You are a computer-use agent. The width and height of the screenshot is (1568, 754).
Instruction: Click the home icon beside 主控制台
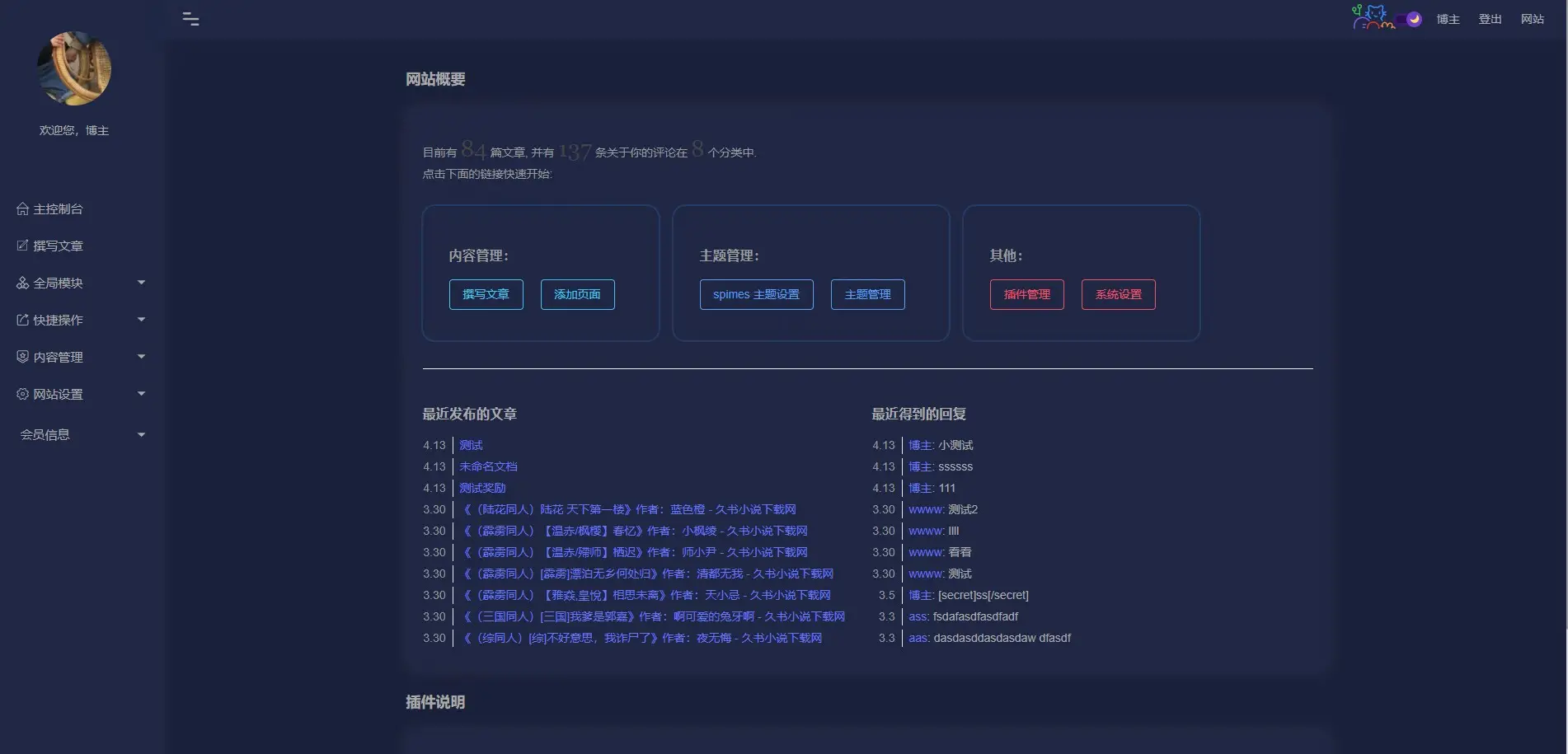pyautogui.click(x=22, y=208)
